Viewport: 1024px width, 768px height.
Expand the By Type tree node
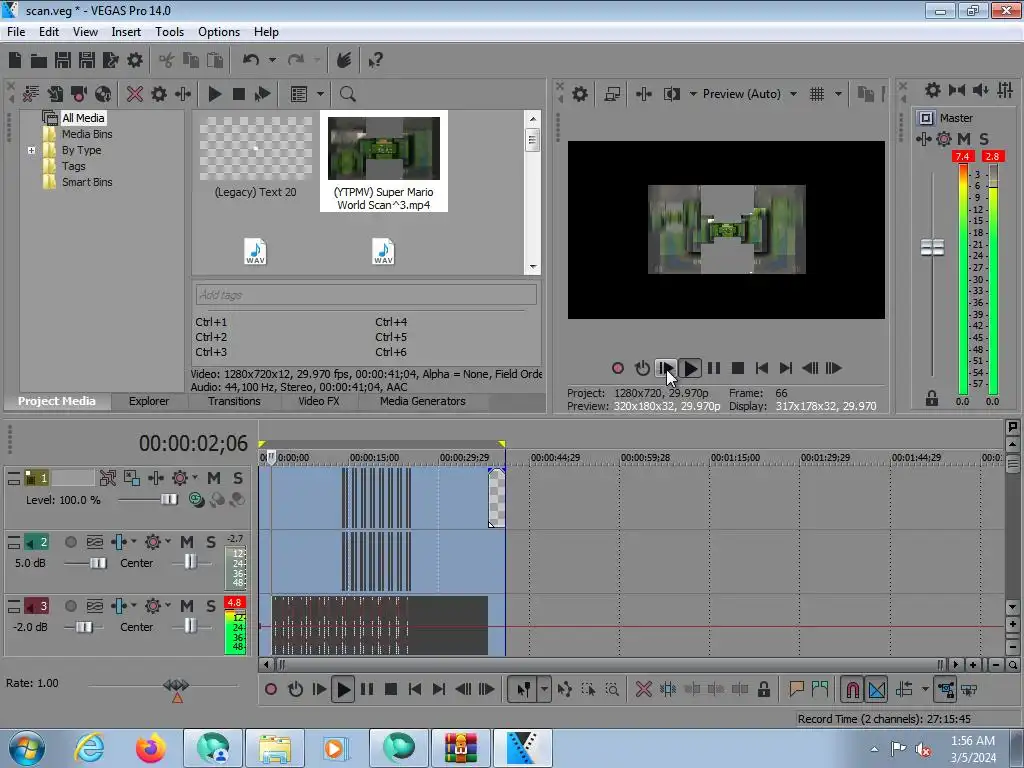tap(31, 150)
